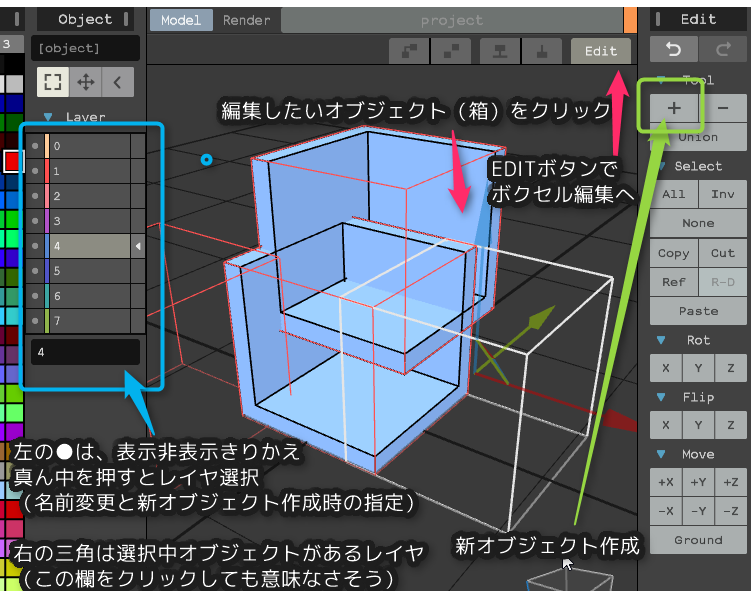Rotate object around Y in Rot section
The image size is (751, 591).
pos(698,368)
